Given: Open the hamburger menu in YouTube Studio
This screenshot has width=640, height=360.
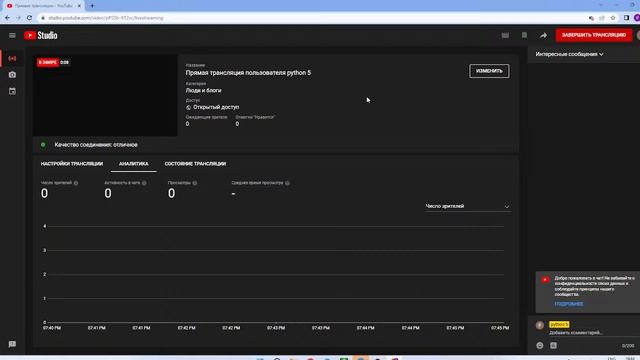Looking at the screenshot, I should [x=12, y=36].
